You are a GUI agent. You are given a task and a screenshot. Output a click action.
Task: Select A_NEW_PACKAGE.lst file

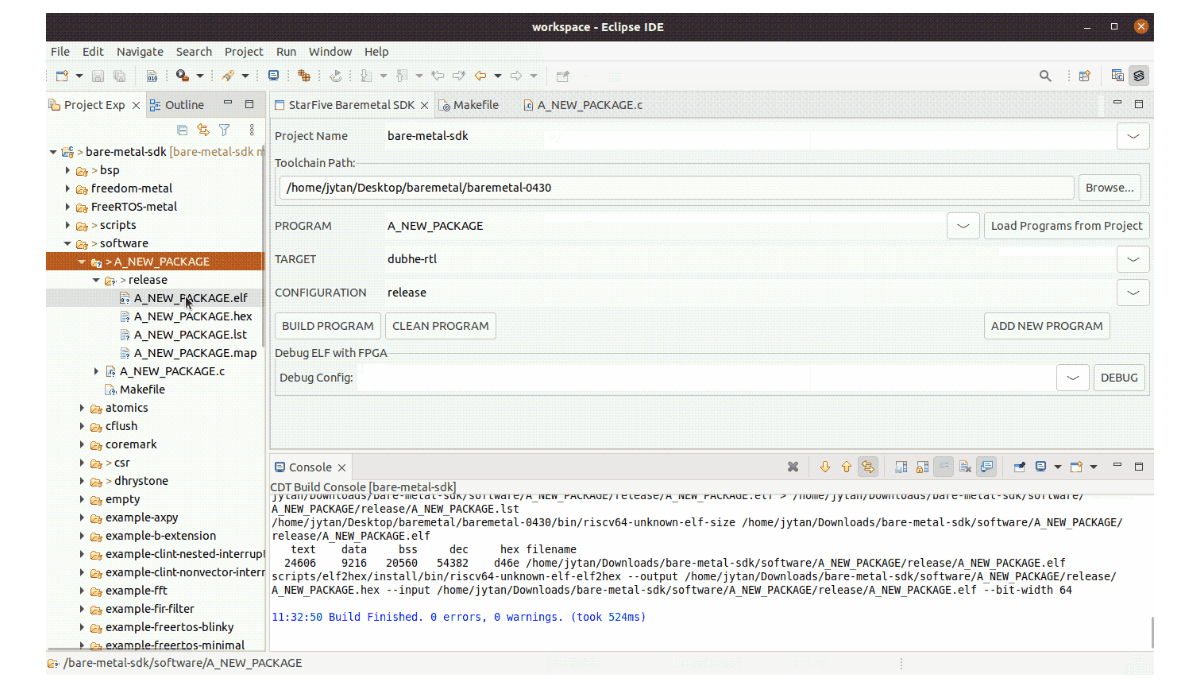(190, 335)
